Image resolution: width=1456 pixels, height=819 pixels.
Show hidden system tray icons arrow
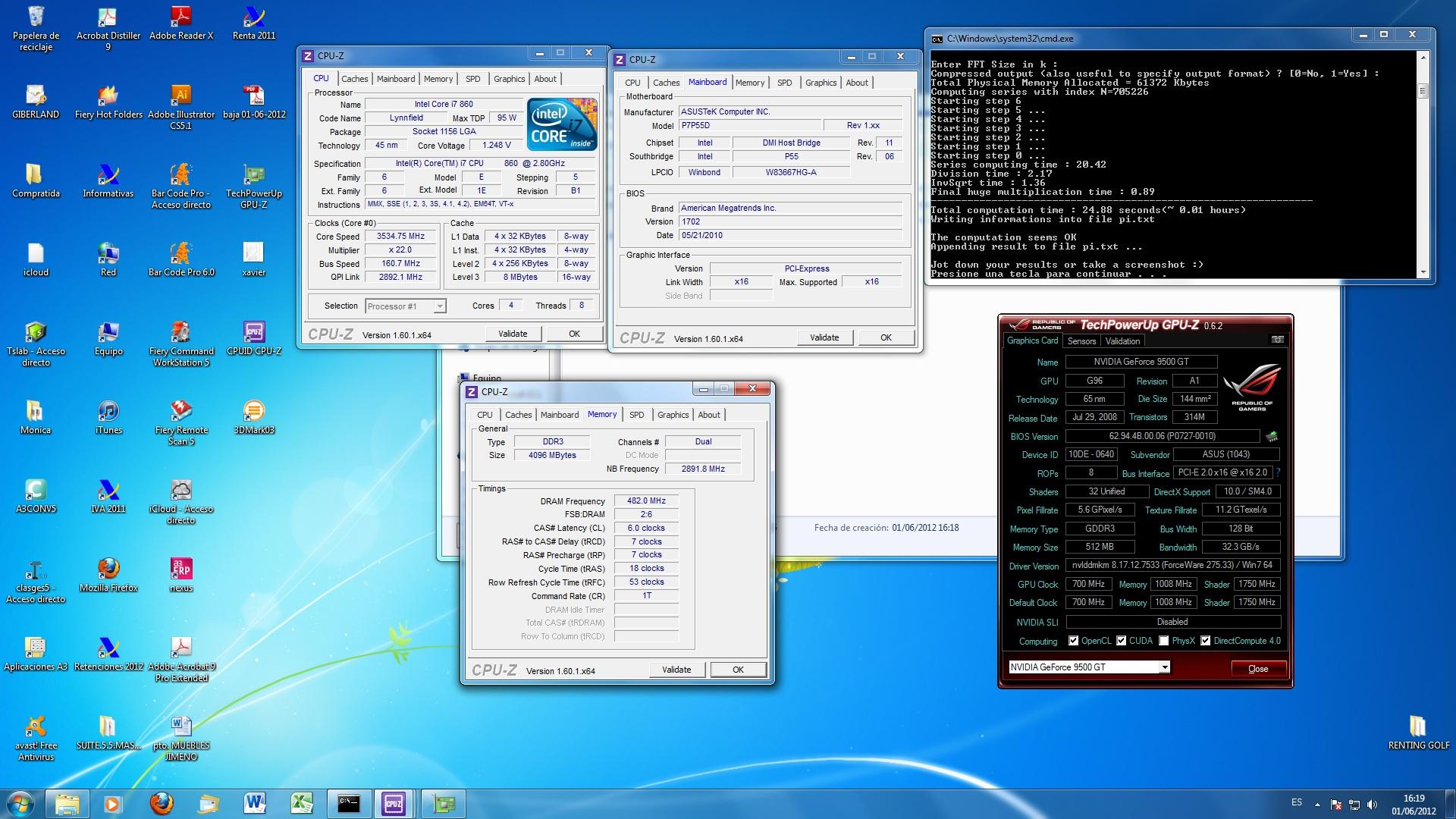(x=1317, y=805)
